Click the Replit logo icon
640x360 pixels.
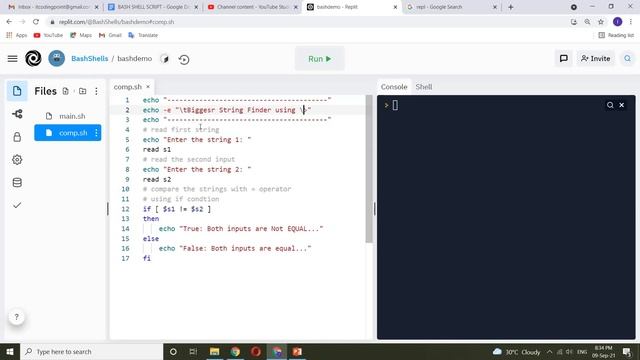(33, 58)
